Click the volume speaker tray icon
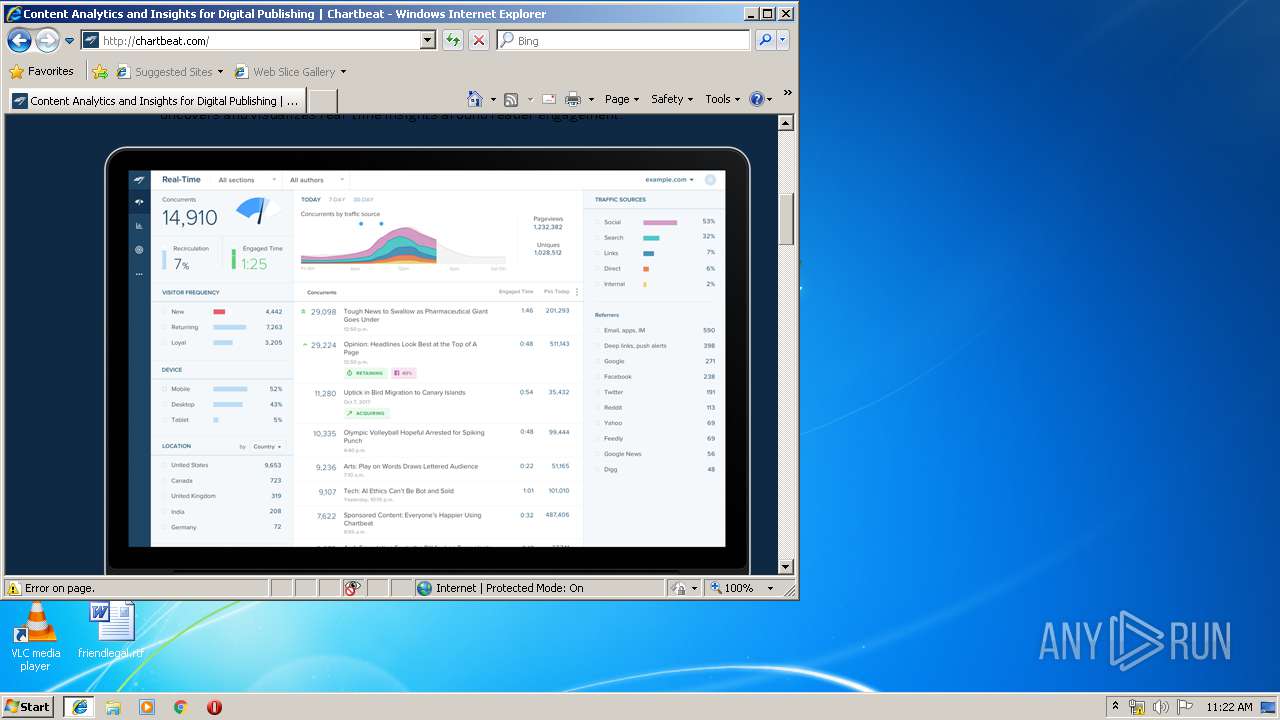 pyautogui.click(x=1160, y=707)
